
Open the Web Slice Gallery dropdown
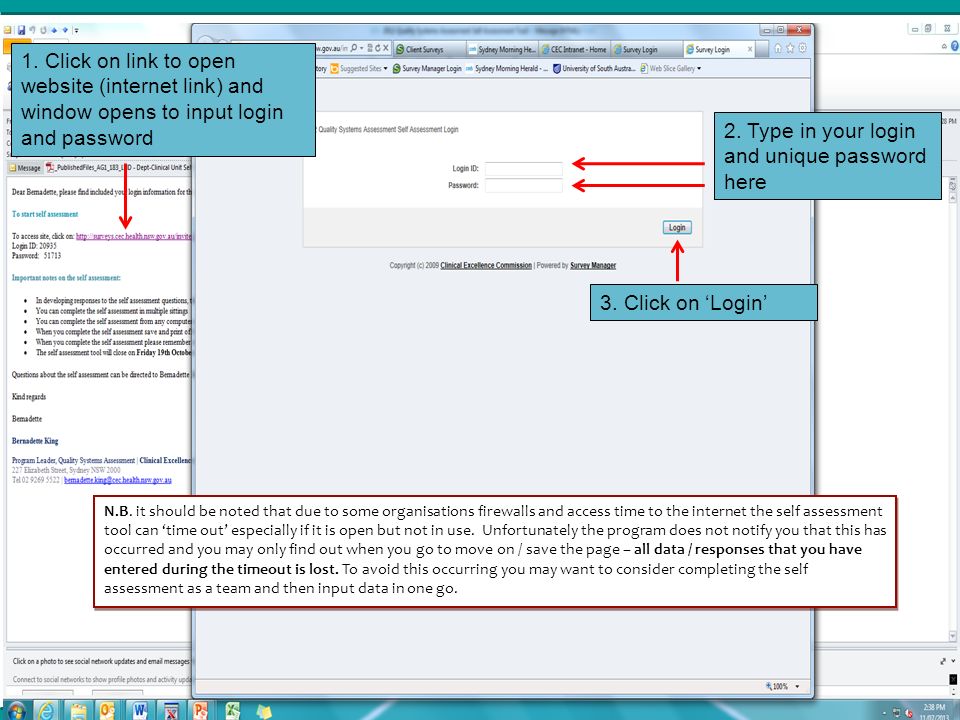pos(671,69)
